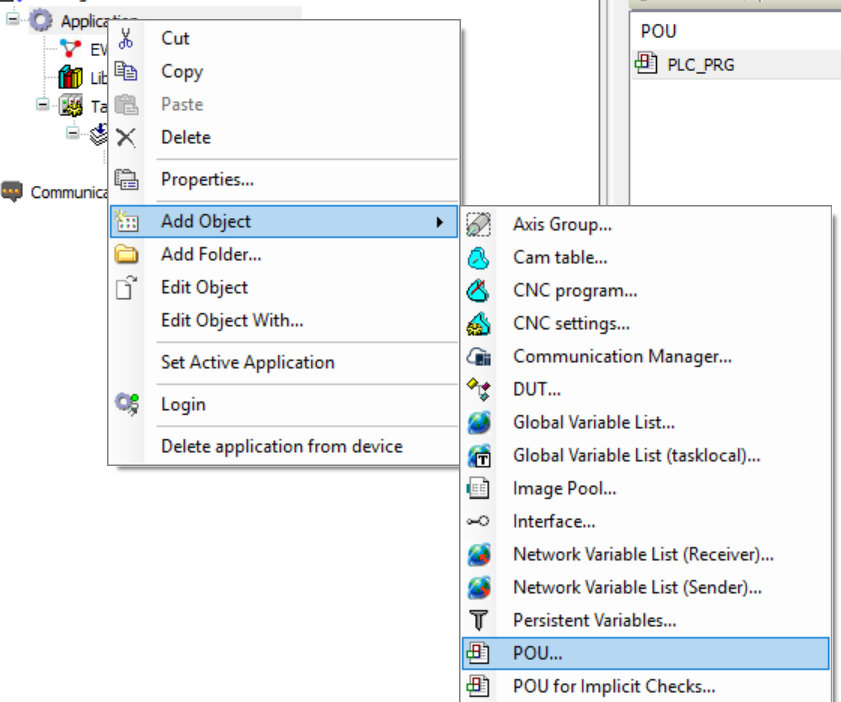Click the Cam table icon
Viewport: 841px width, 702px height.
(479, 258)
